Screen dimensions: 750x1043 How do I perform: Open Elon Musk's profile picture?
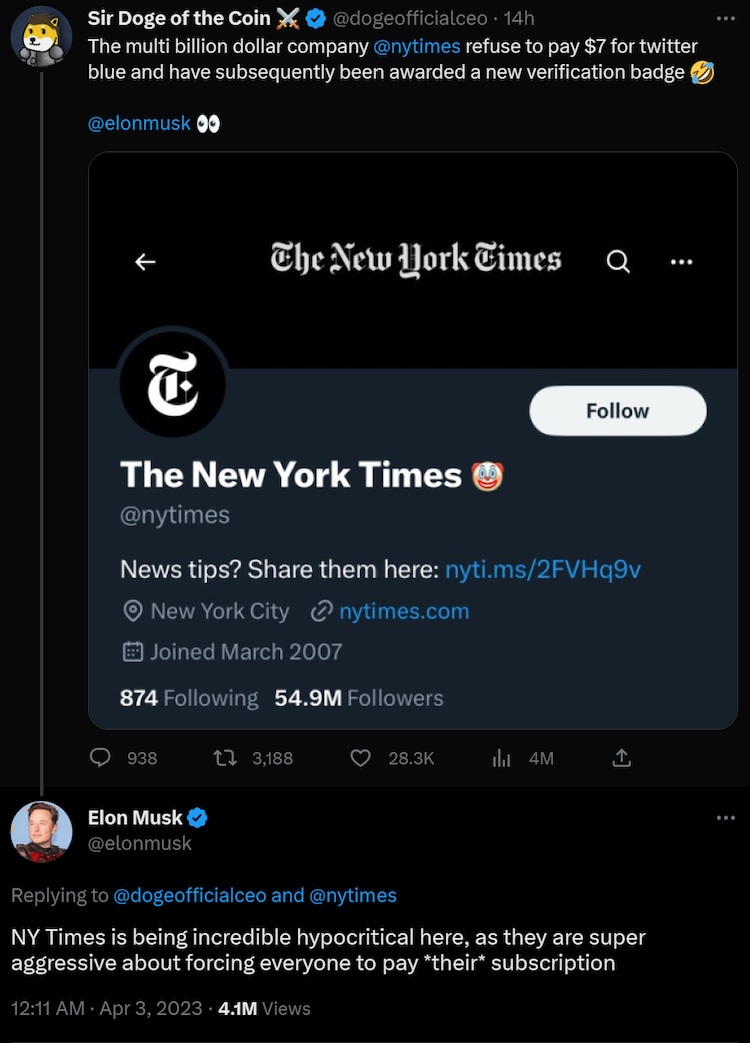41,832
